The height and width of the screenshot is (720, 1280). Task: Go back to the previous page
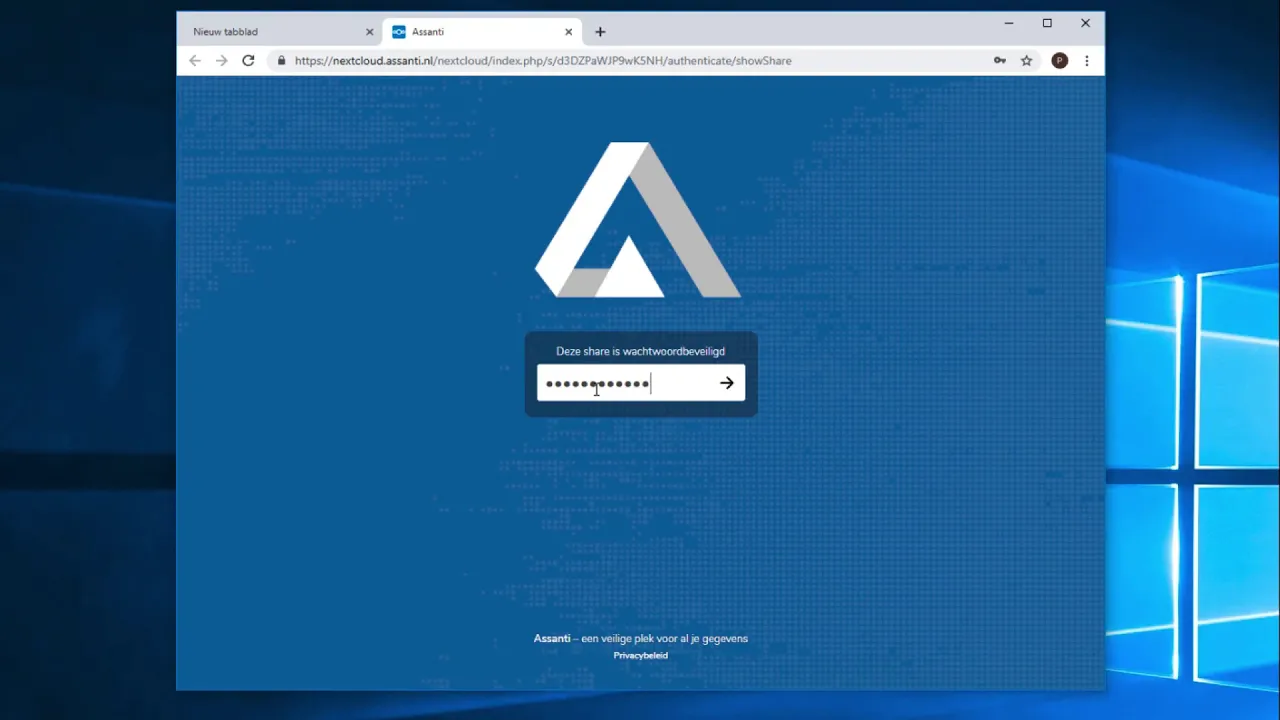pyautogui.click(x=195, y=61)
